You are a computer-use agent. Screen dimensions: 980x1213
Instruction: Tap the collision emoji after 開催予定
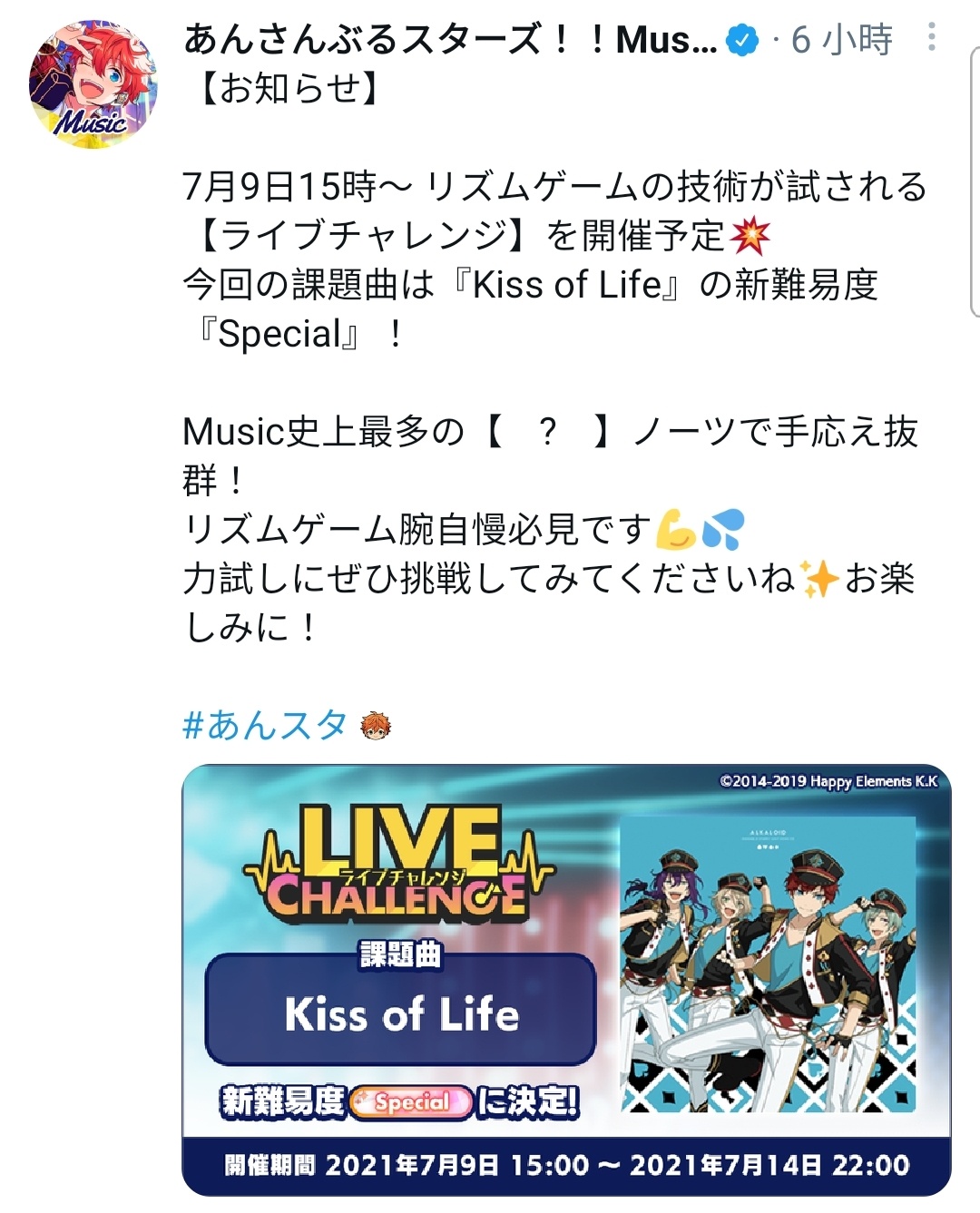750,236
